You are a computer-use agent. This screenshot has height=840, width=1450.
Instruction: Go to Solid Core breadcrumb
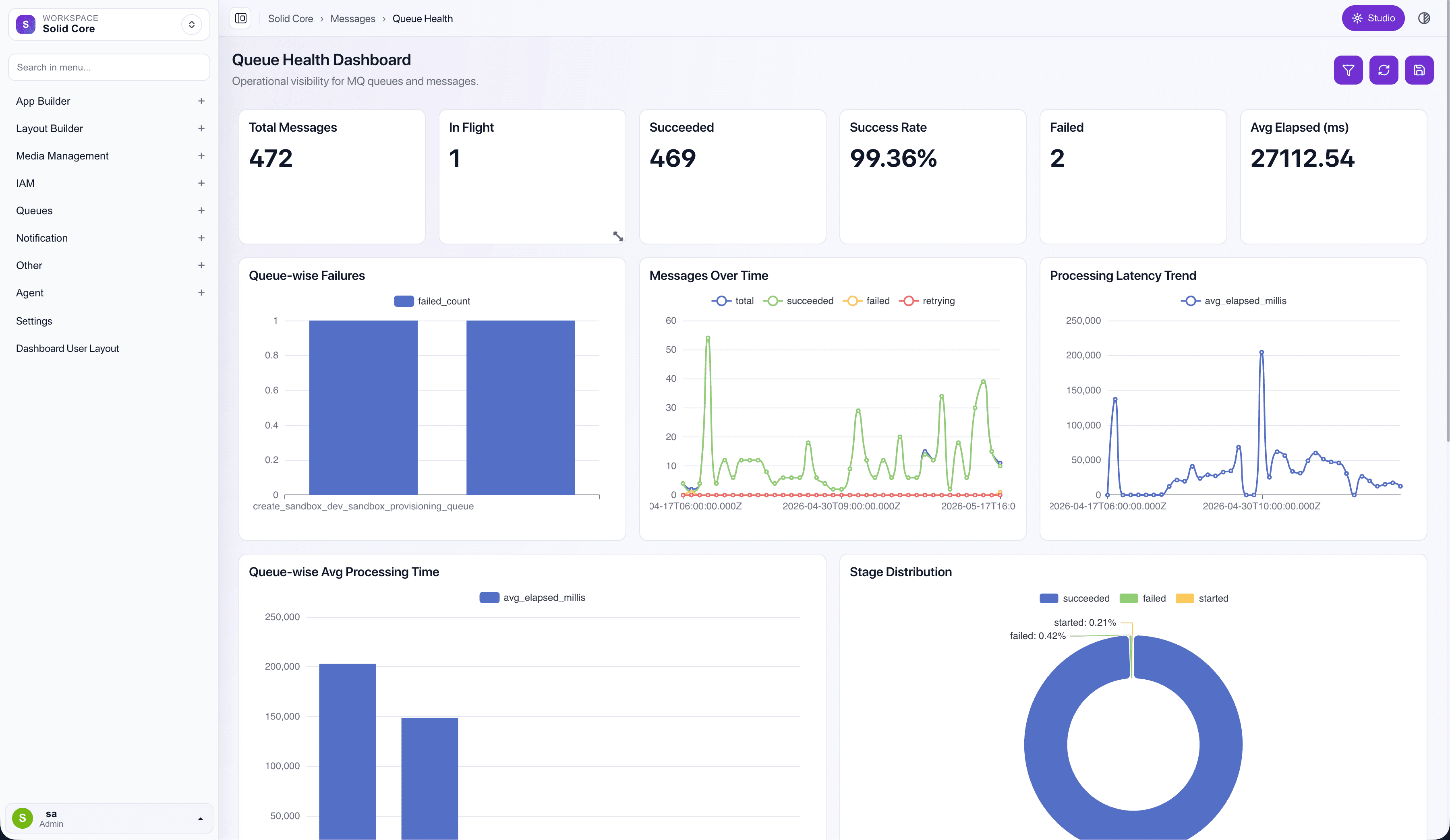tap(290, 19)
